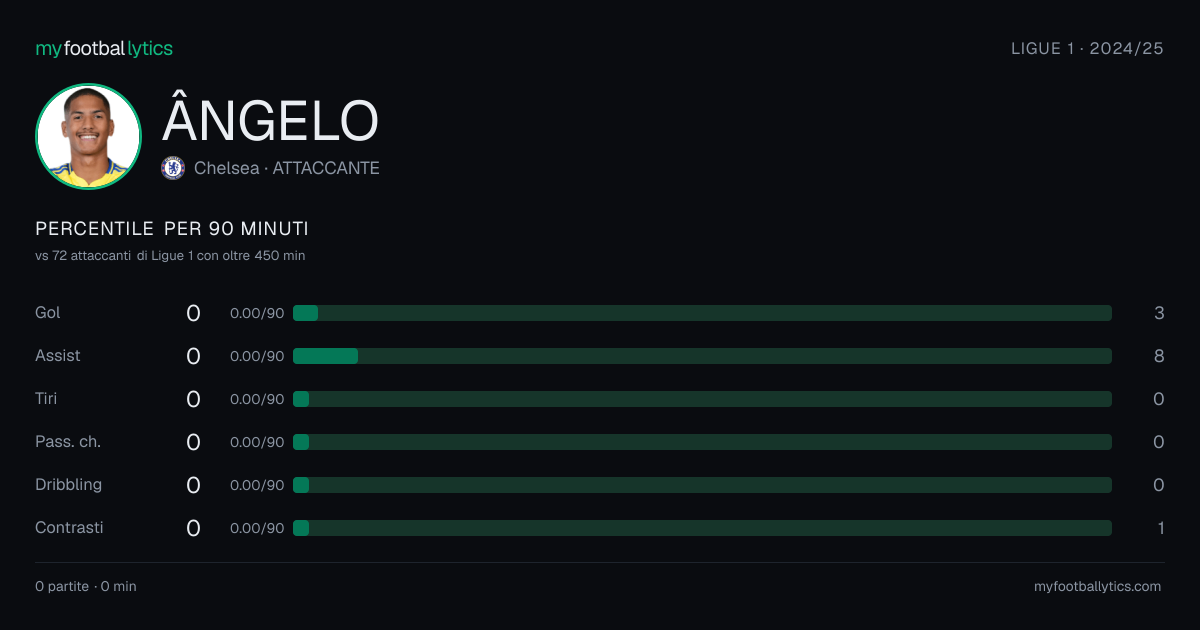Select the Gol stat label
This screenshot has height=630, width=1200.
48,313
